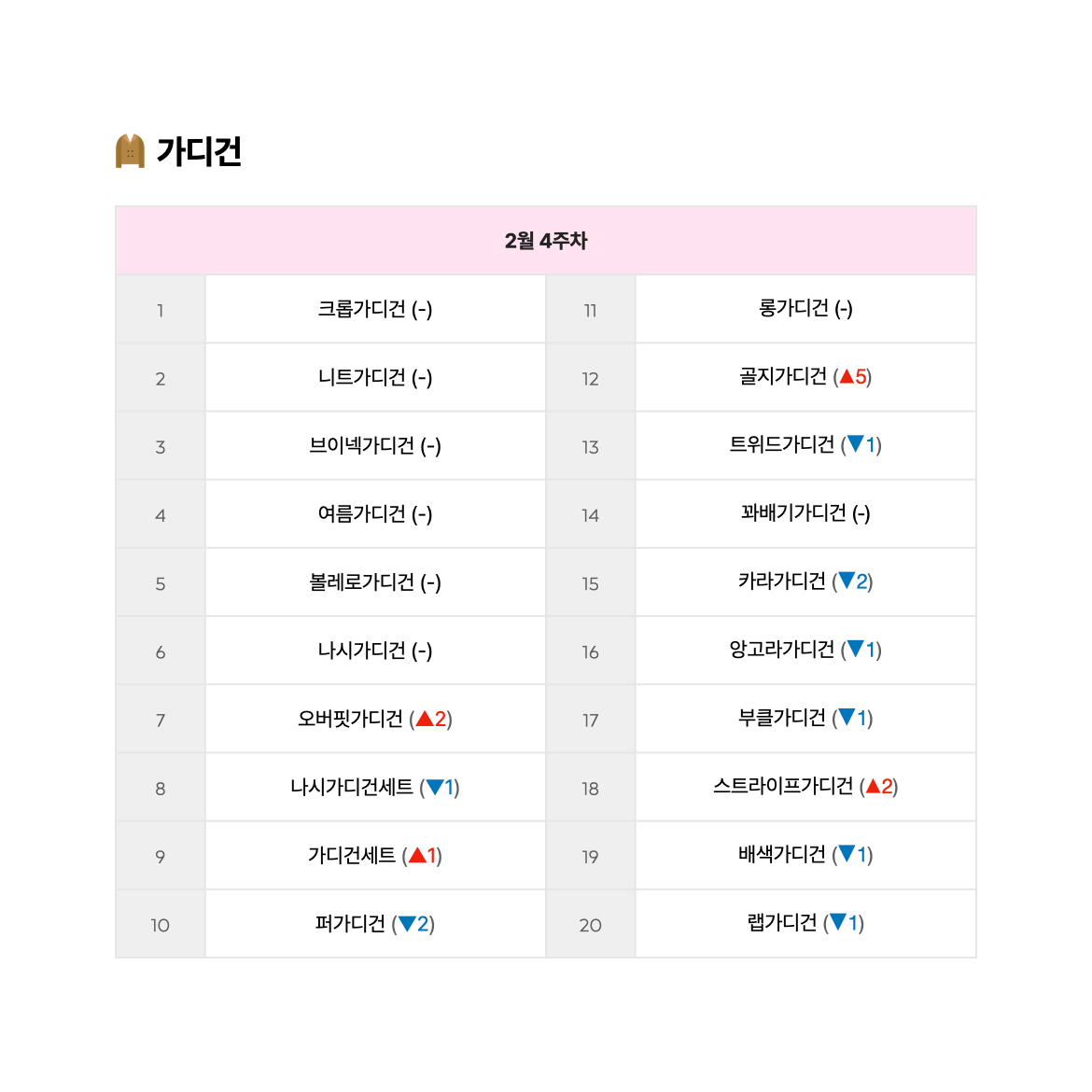
Task: Click the 가디건 section title
Action: (x=199, y=151)
